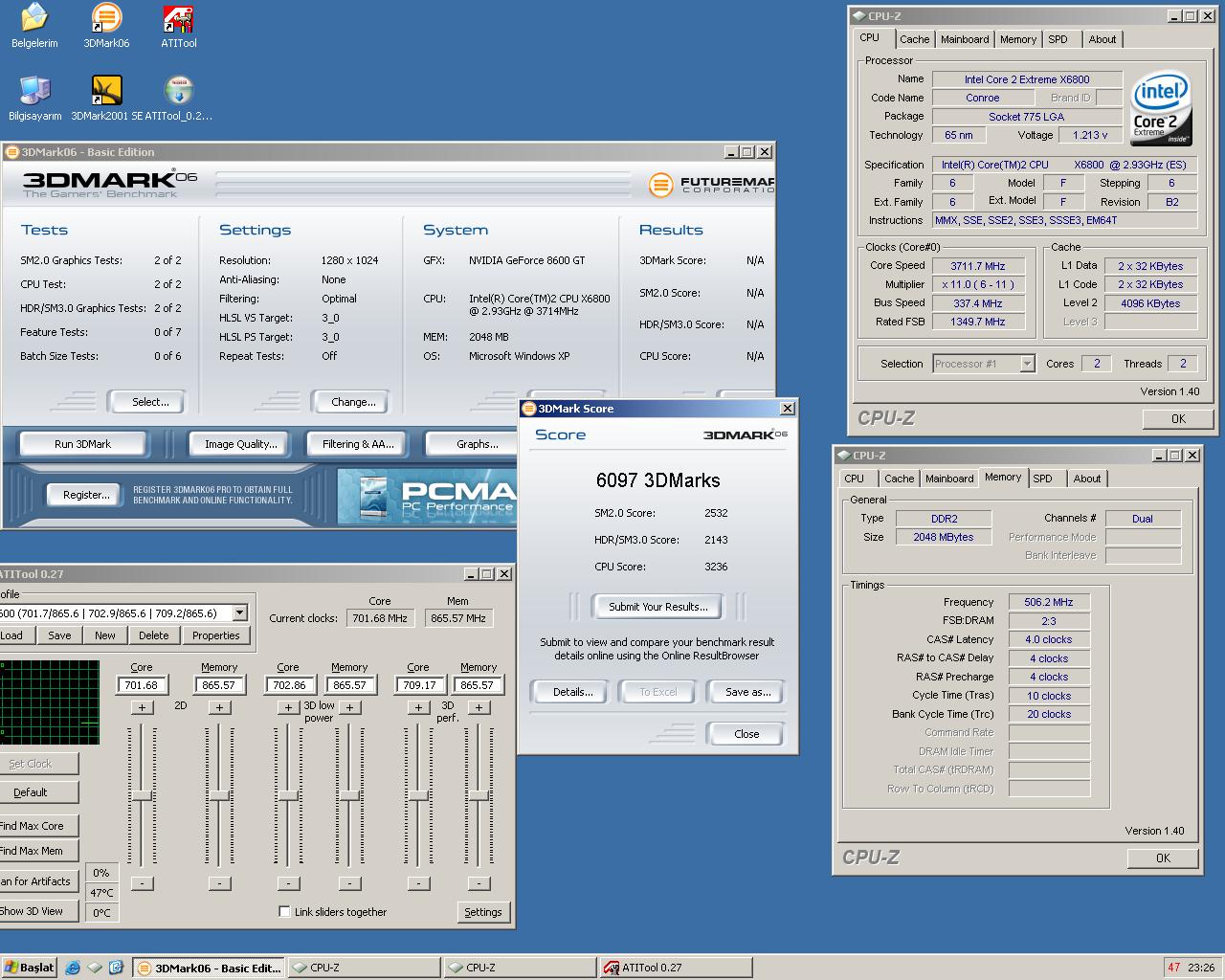Open Memory tab in top CPU-Z window
The height and width of the screenshot is (980, 1225).
[x=1017, y=39]
